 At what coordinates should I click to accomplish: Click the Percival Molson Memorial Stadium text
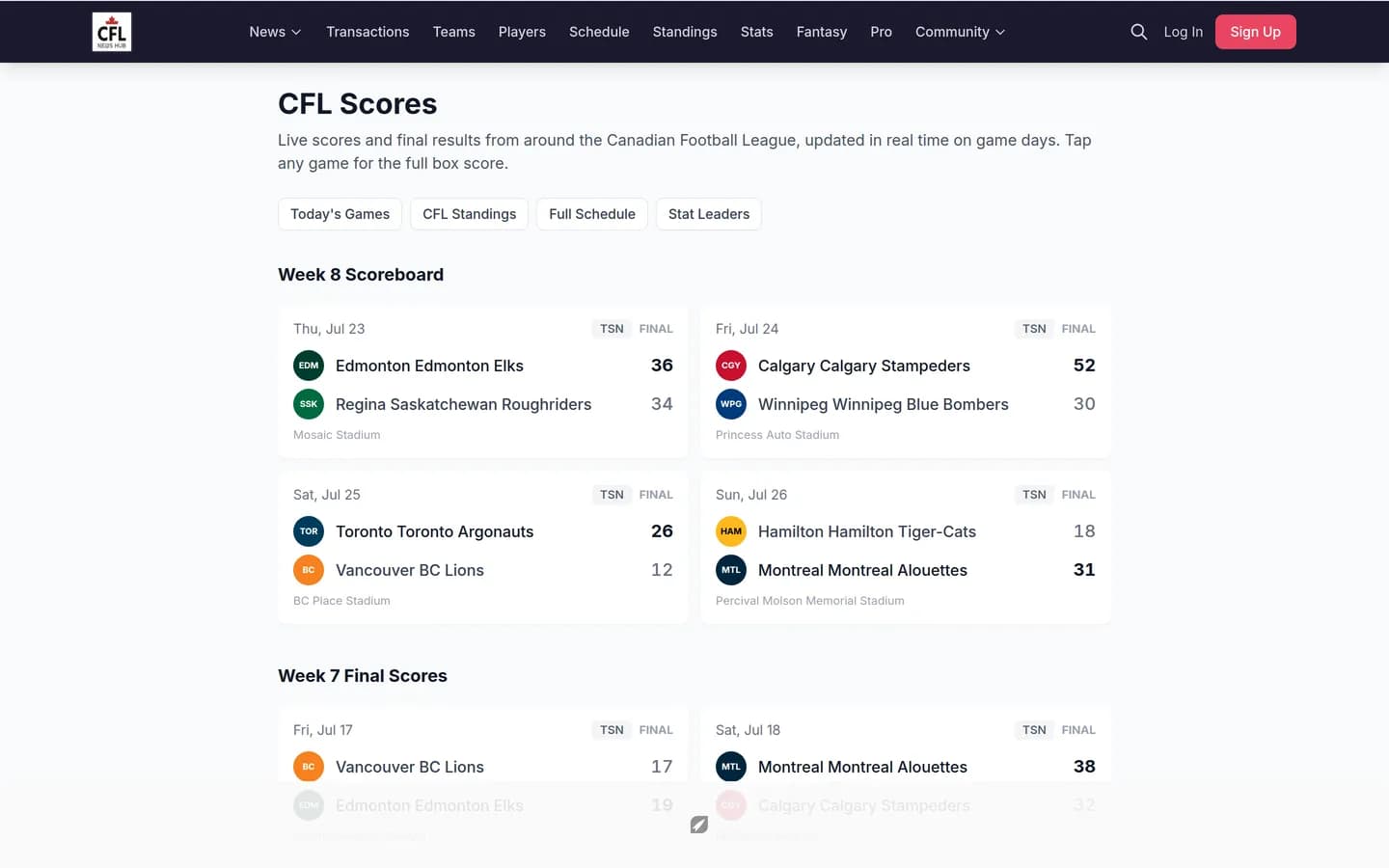810,601
